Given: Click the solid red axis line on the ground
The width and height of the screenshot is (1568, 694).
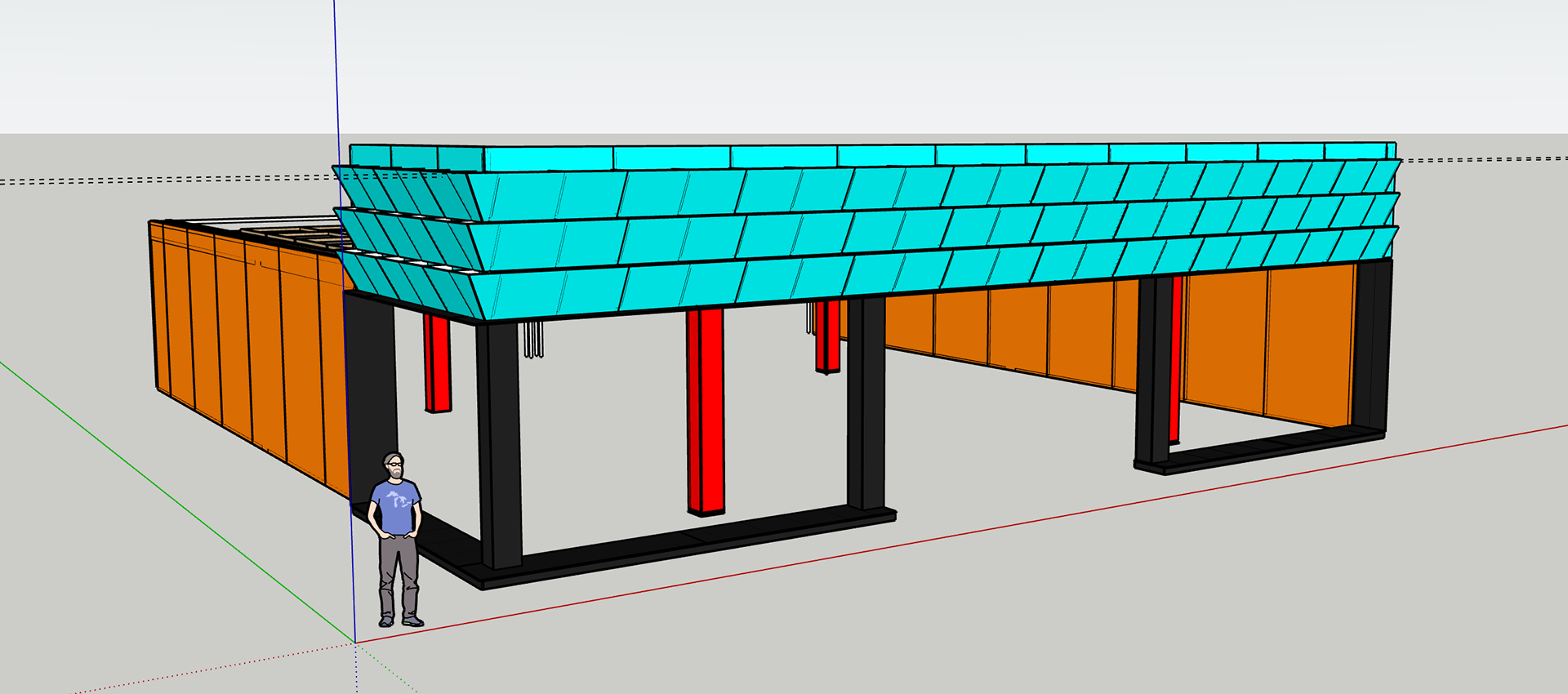Looking at the screenshot, I should point(962,534).
